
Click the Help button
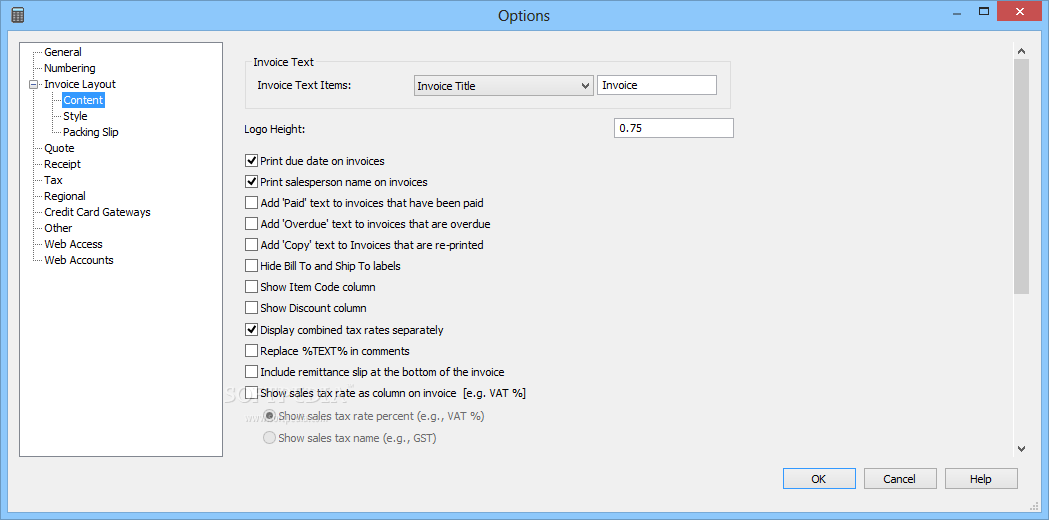[x=981, y=479]
